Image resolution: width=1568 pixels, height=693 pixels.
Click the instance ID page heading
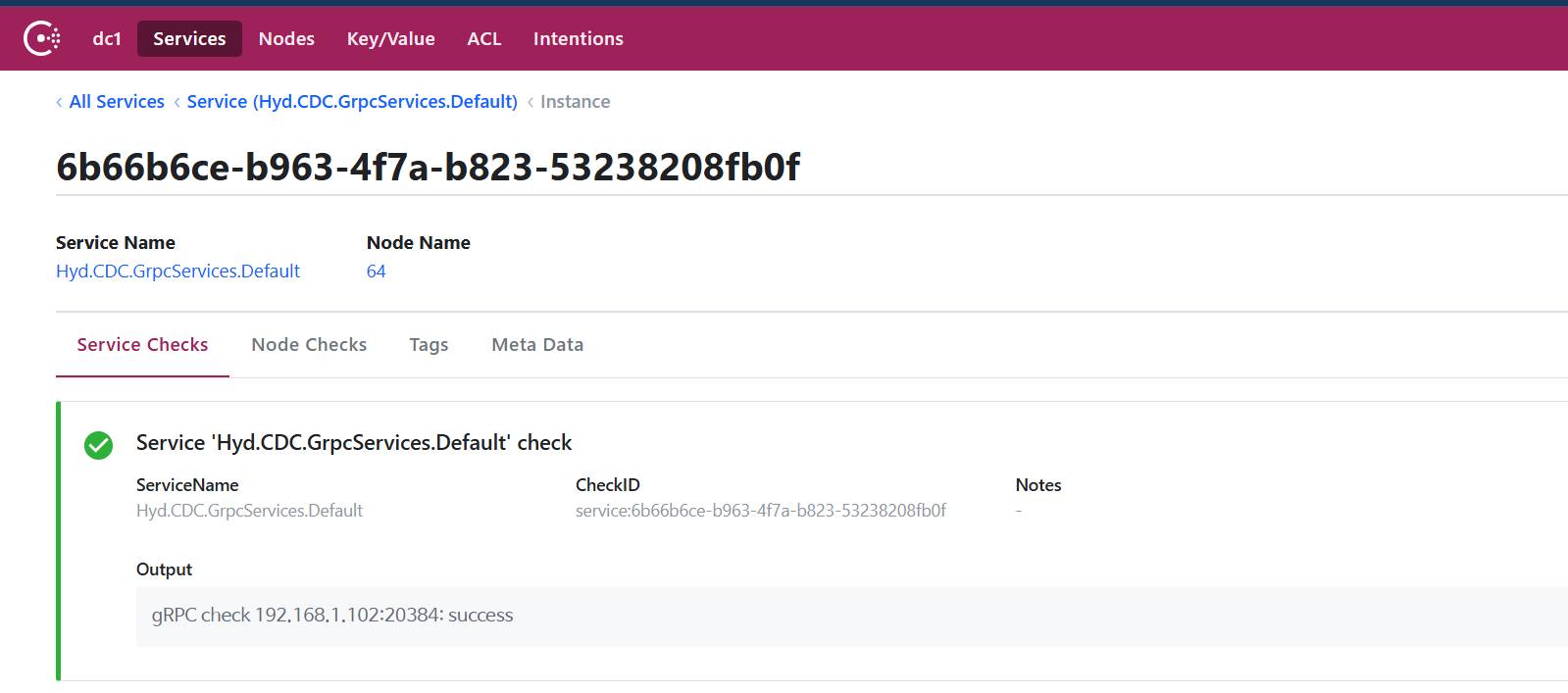coord(428,168)
